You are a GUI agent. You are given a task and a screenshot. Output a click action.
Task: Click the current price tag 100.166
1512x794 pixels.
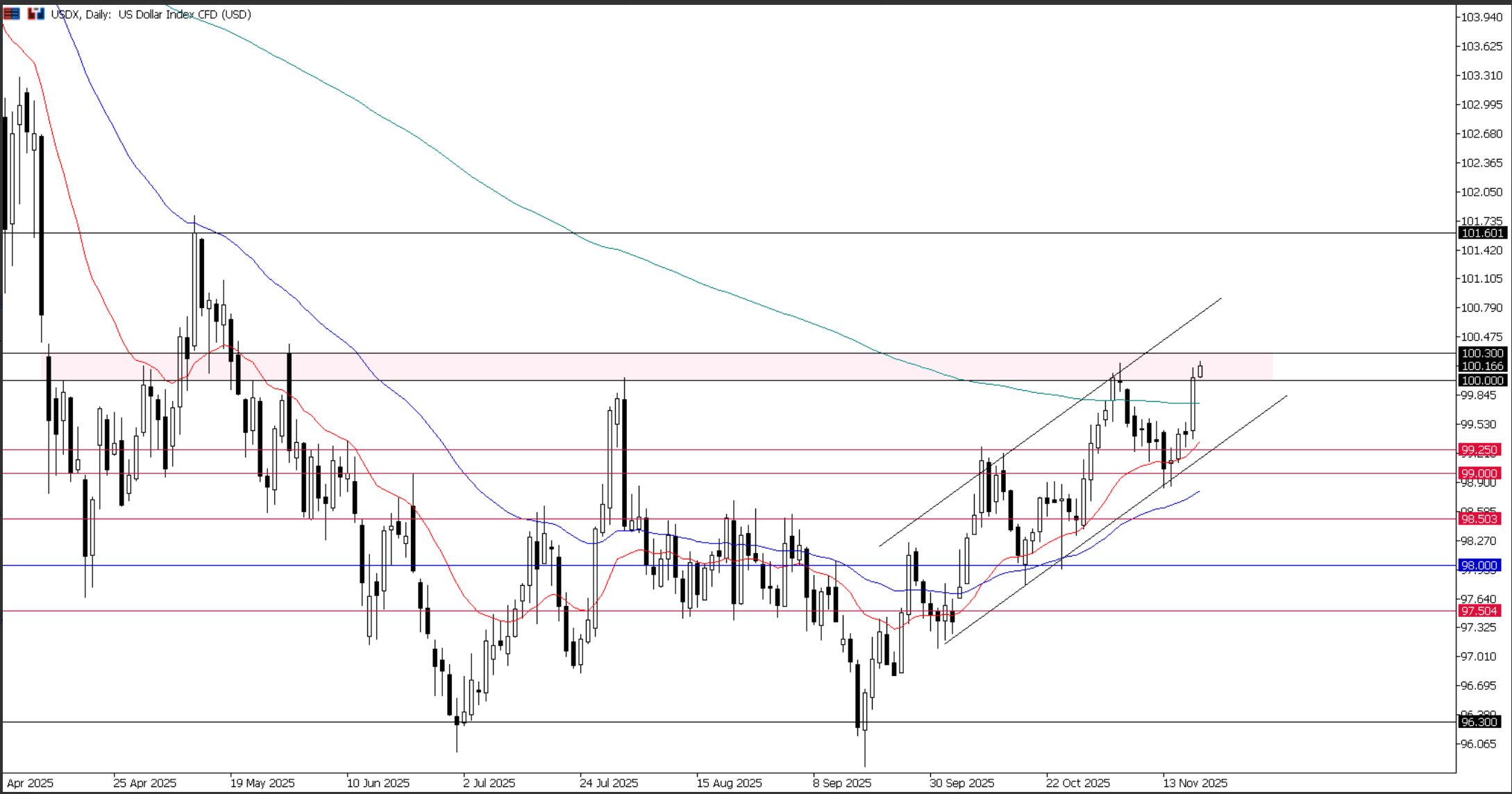[1483, 366]
